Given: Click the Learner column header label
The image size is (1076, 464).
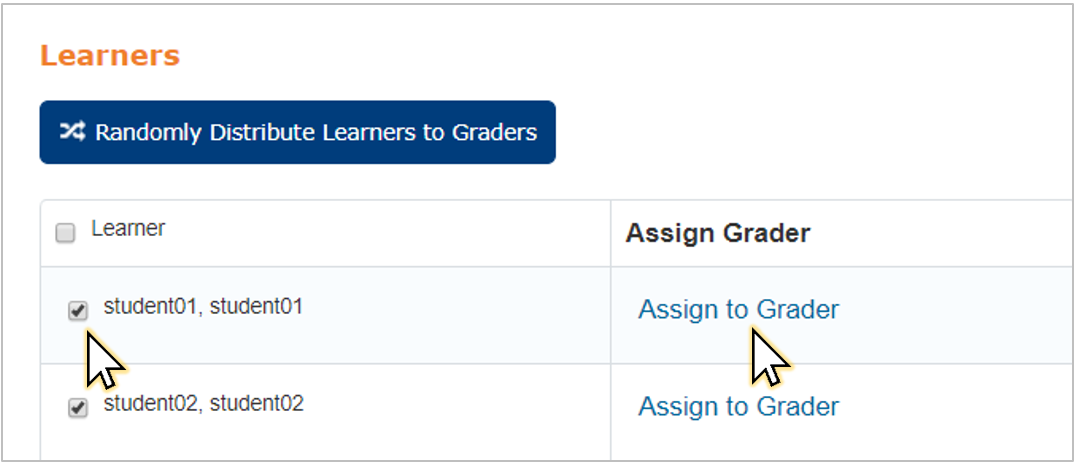Looking at the screenshot, I should [x=128, y=229].
